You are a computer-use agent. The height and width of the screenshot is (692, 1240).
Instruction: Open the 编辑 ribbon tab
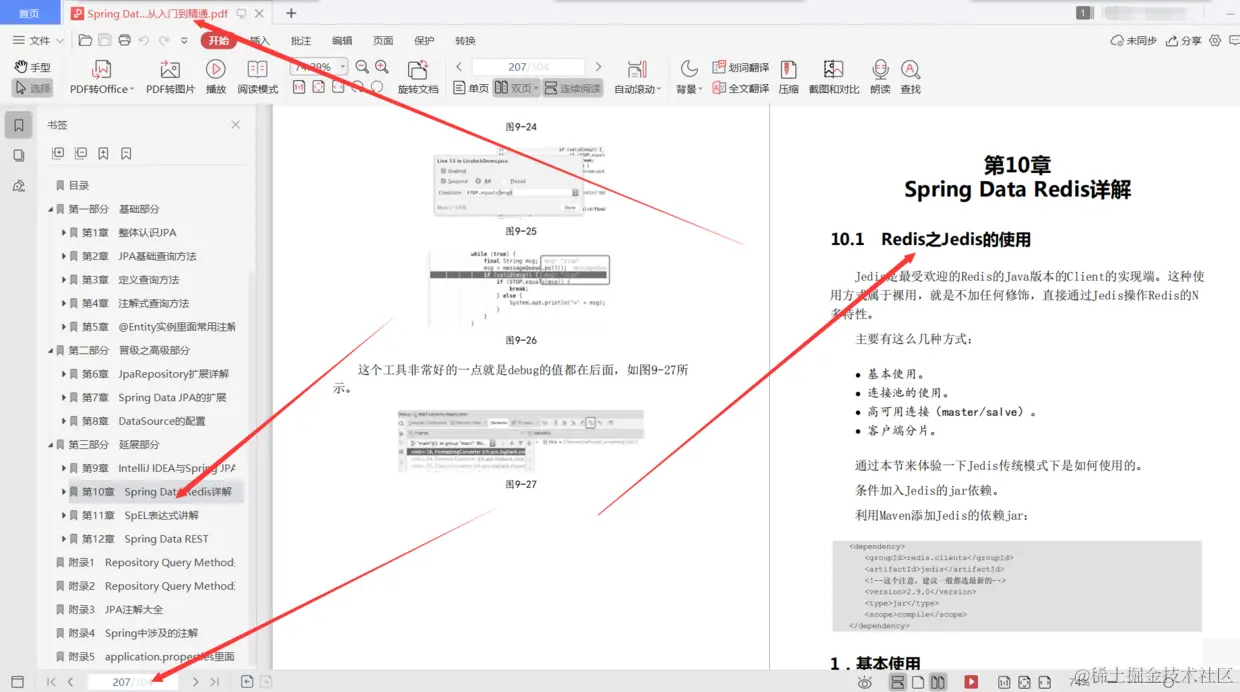(x=342, y=41)
